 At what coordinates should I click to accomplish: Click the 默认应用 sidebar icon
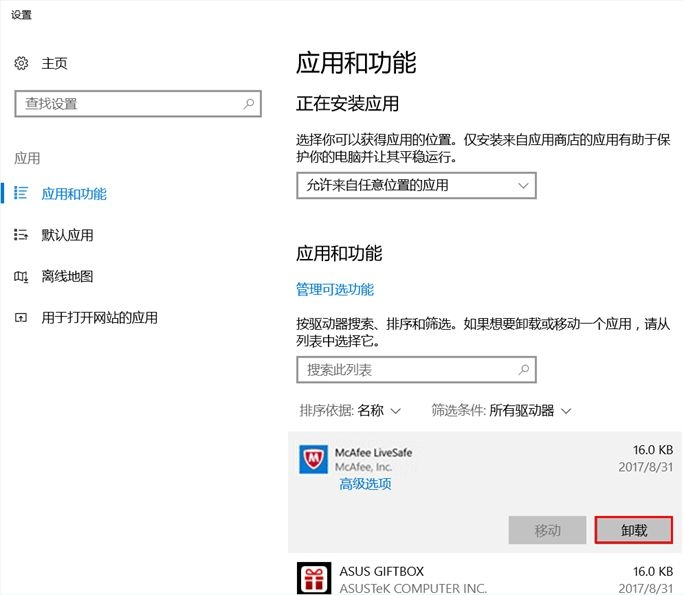21,235
